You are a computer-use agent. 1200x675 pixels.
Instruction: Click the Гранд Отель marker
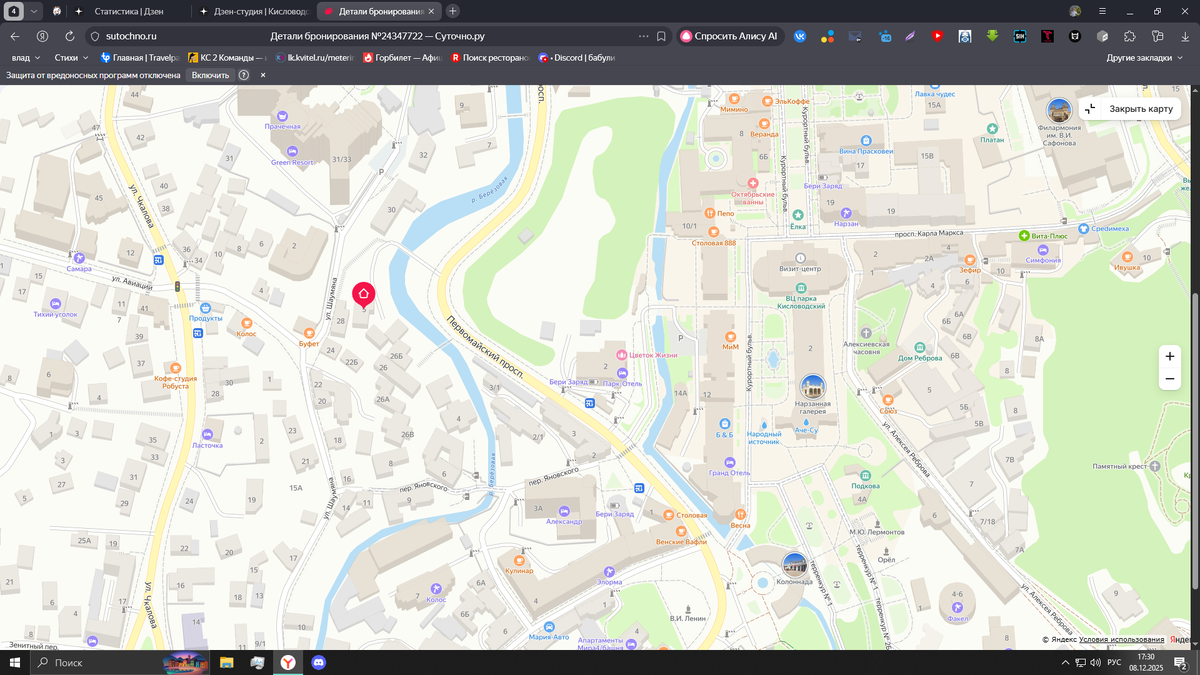tap(730, 463)
